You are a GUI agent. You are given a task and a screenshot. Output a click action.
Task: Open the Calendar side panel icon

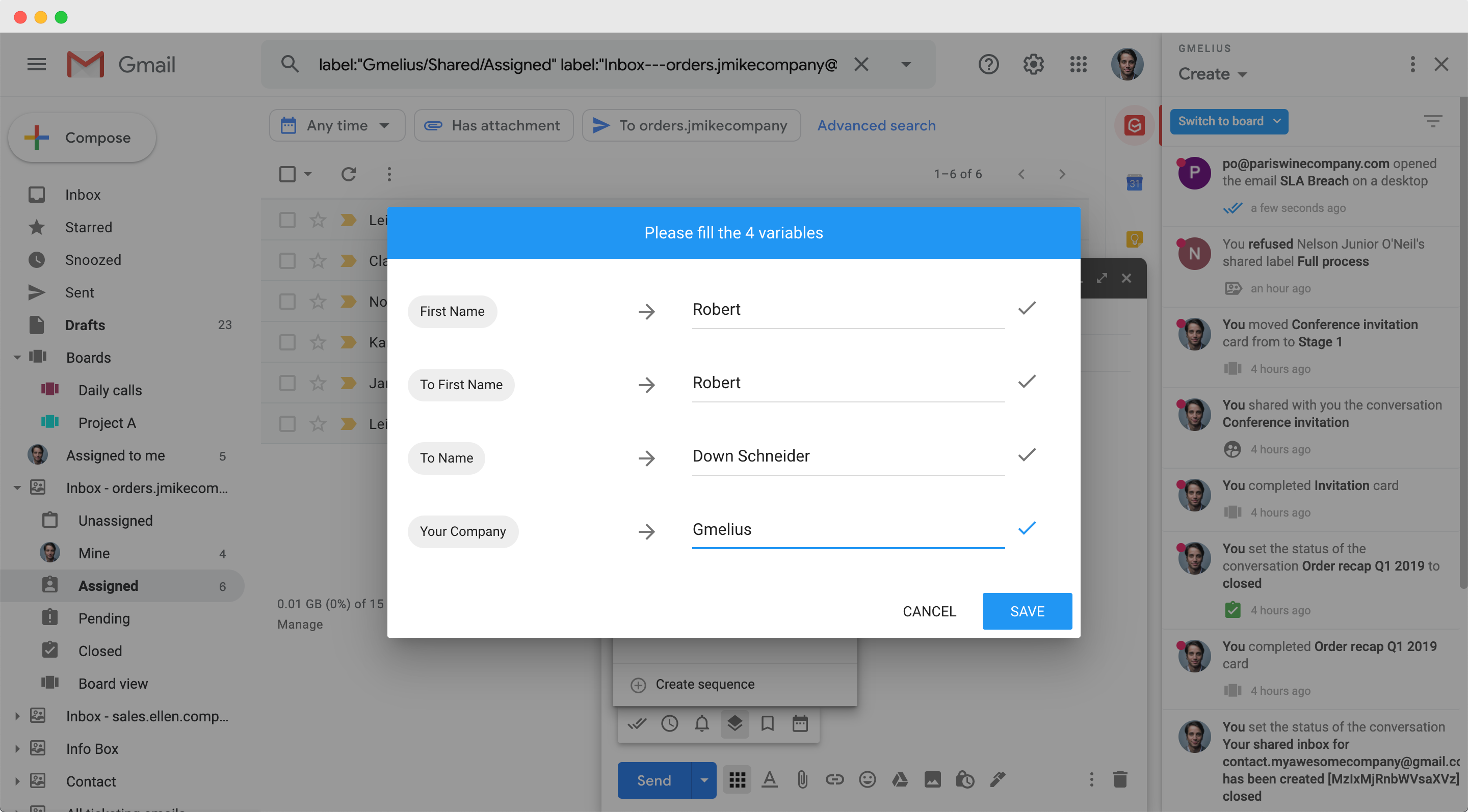(x=1134, y=183)
